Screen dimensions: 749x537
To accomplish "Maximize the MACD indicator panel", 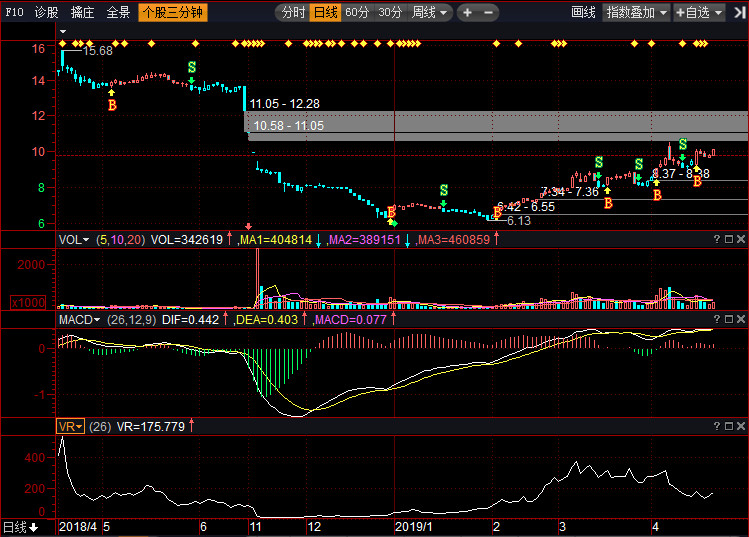I will pos(728,319).
